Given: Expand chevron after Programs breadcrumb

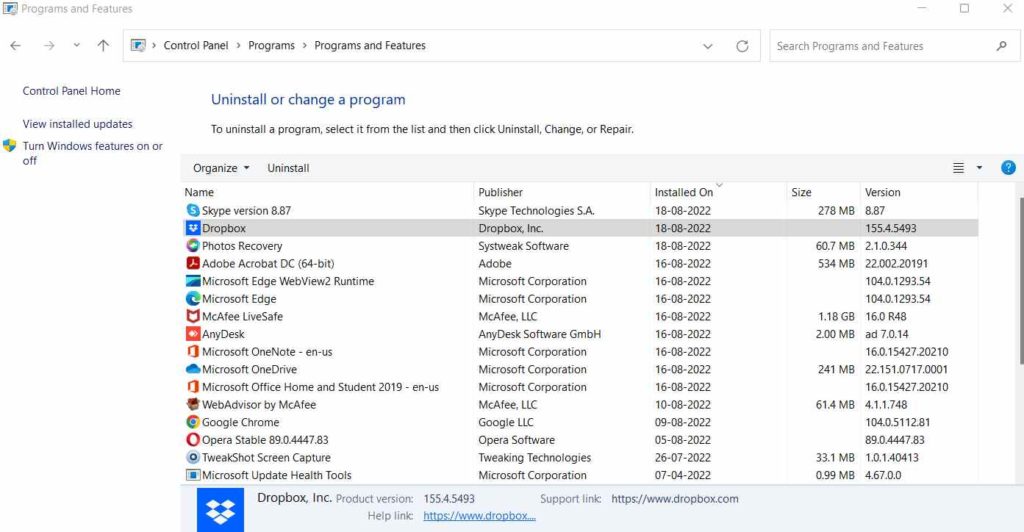Looking at the screenshot, I should click(304, 46).
